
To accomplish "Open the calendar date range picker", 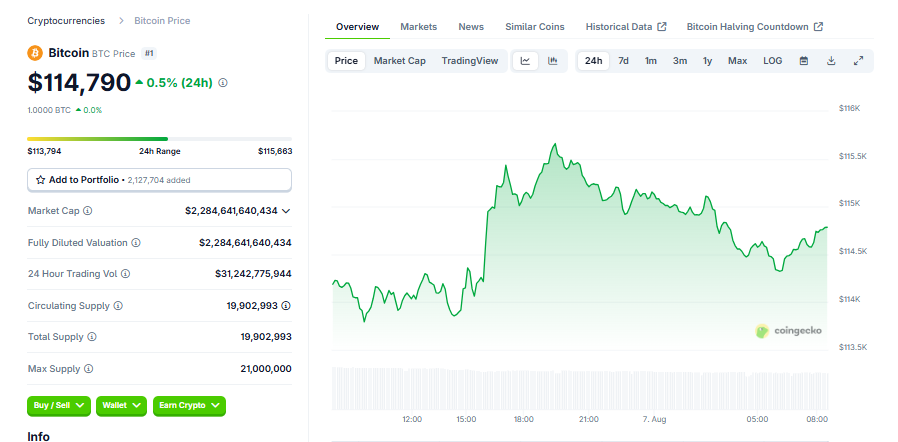I will [x=804, y=61].
